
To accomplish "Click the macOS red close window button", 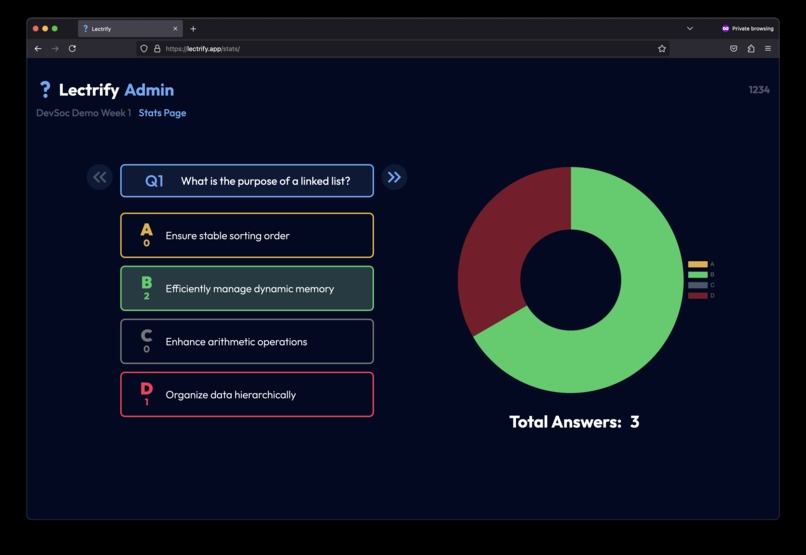I will pos(35,29).
